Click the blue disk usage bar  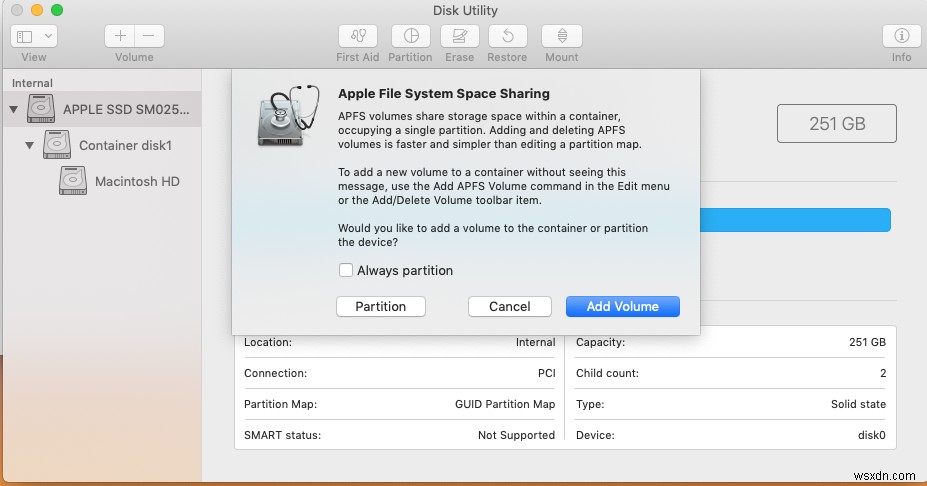pos(795,220)
